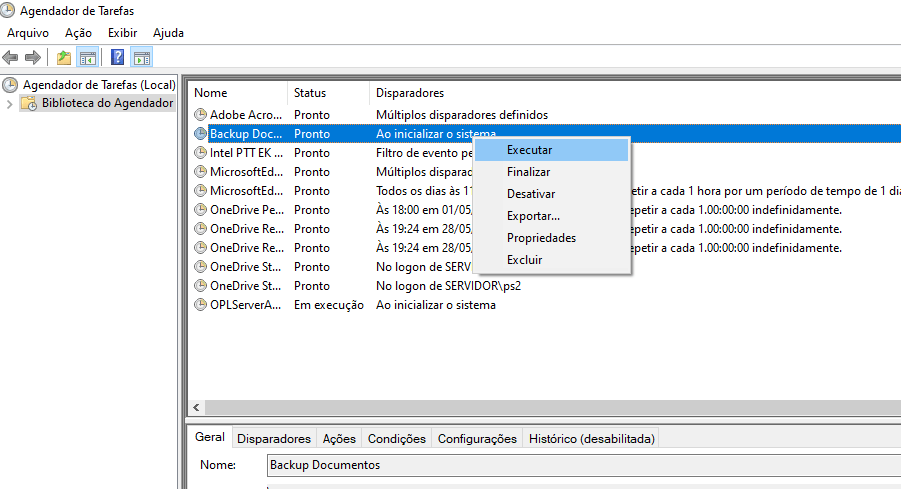Choose Desativar in the context menu
Viewport: 901px width, 489px height.
coord(551,194)
